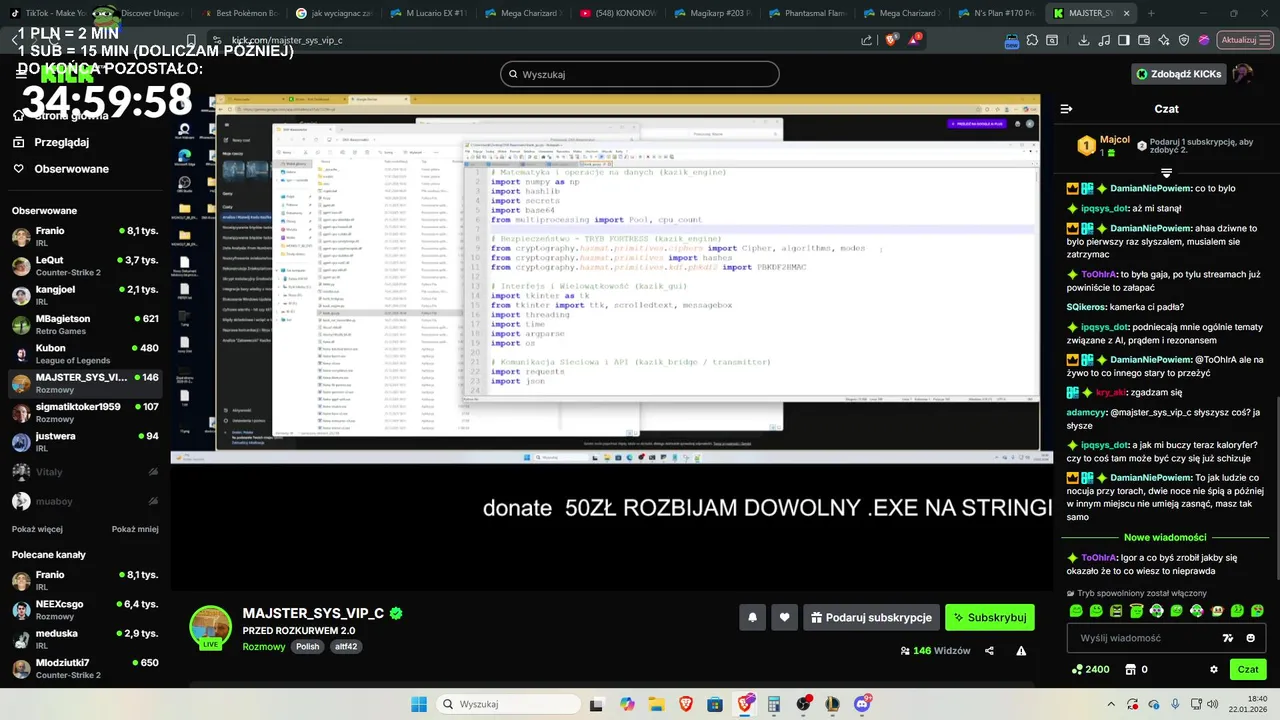Click the Subskrybuj button
Image resolution: width=1280 pixels, height=720 pixels.
click(x=990, y=618)
